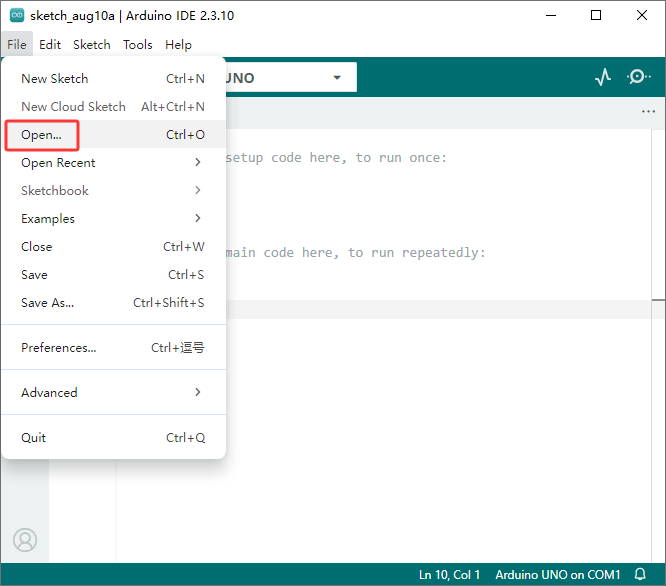Select New Sketch from File menu
Screen dimensions: 666x586
pyautogui.click(x=113, y=78)
